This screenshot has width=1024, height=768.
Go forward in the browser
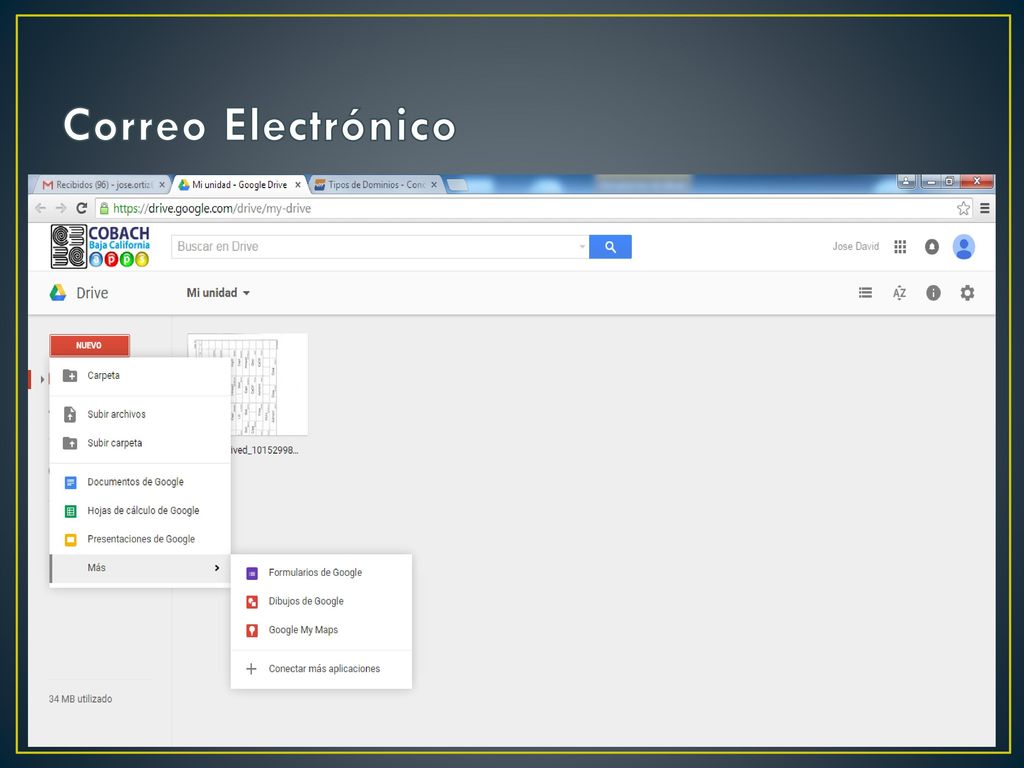pos(61,208)
